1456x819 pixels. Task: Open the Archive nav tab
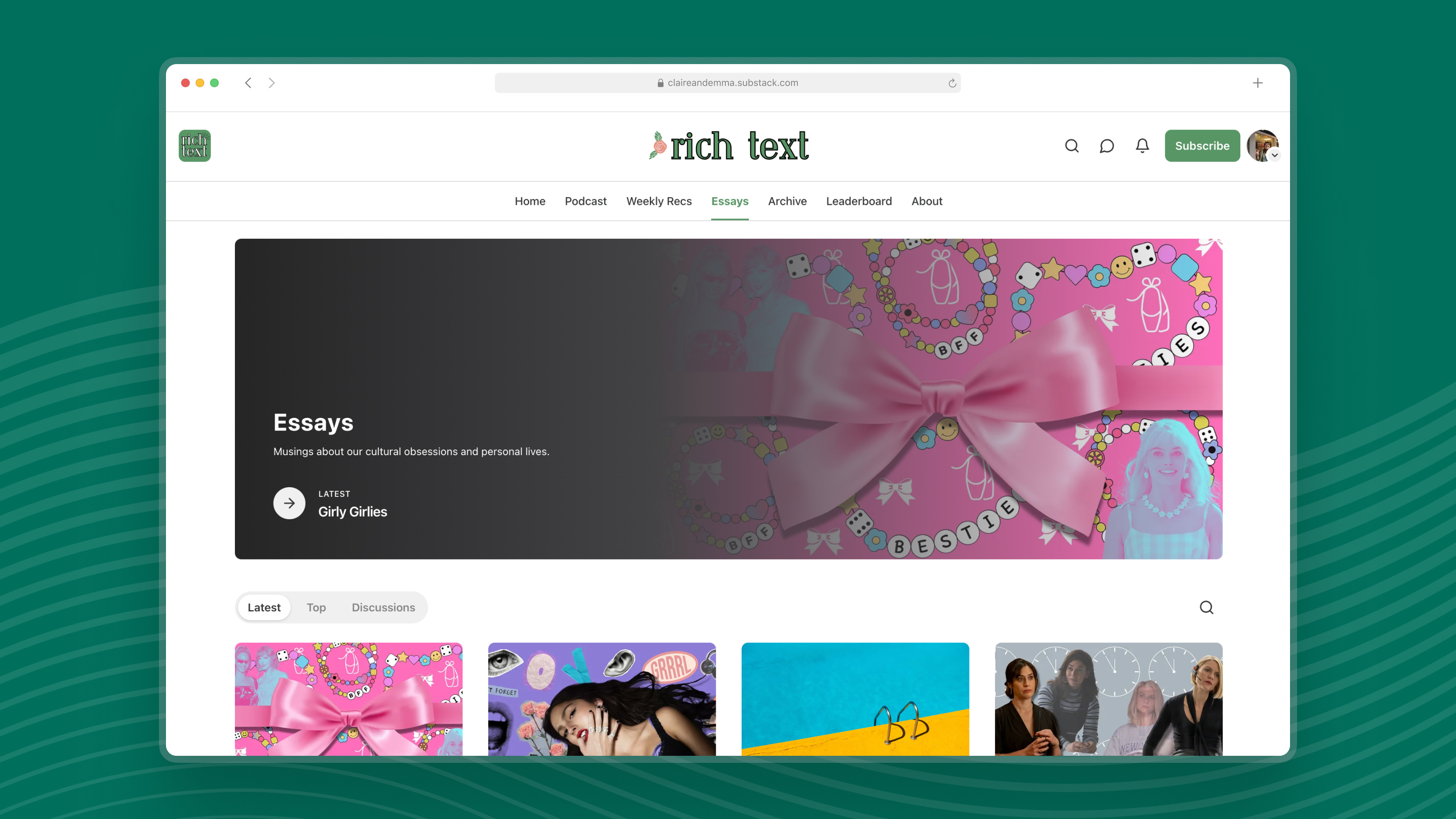pos(787,201)
